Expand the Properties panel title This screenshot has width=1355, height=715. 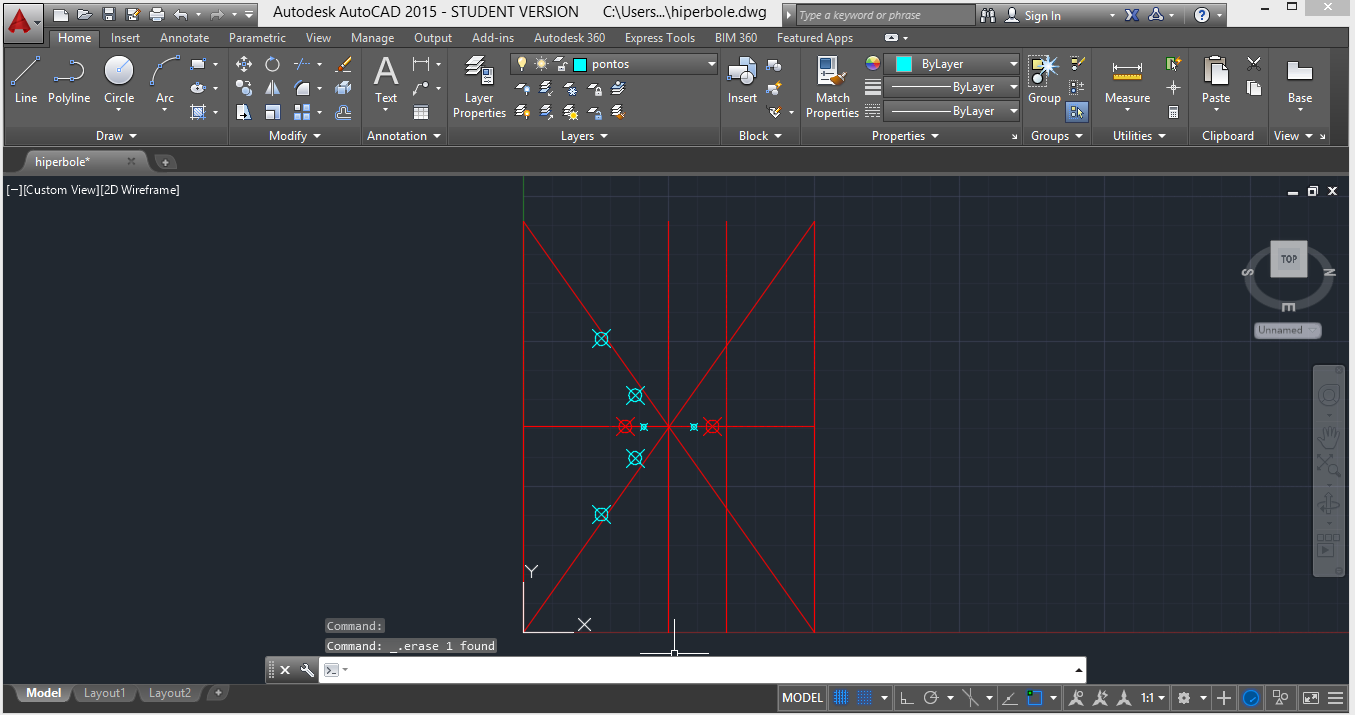click(x=906, y=136)
